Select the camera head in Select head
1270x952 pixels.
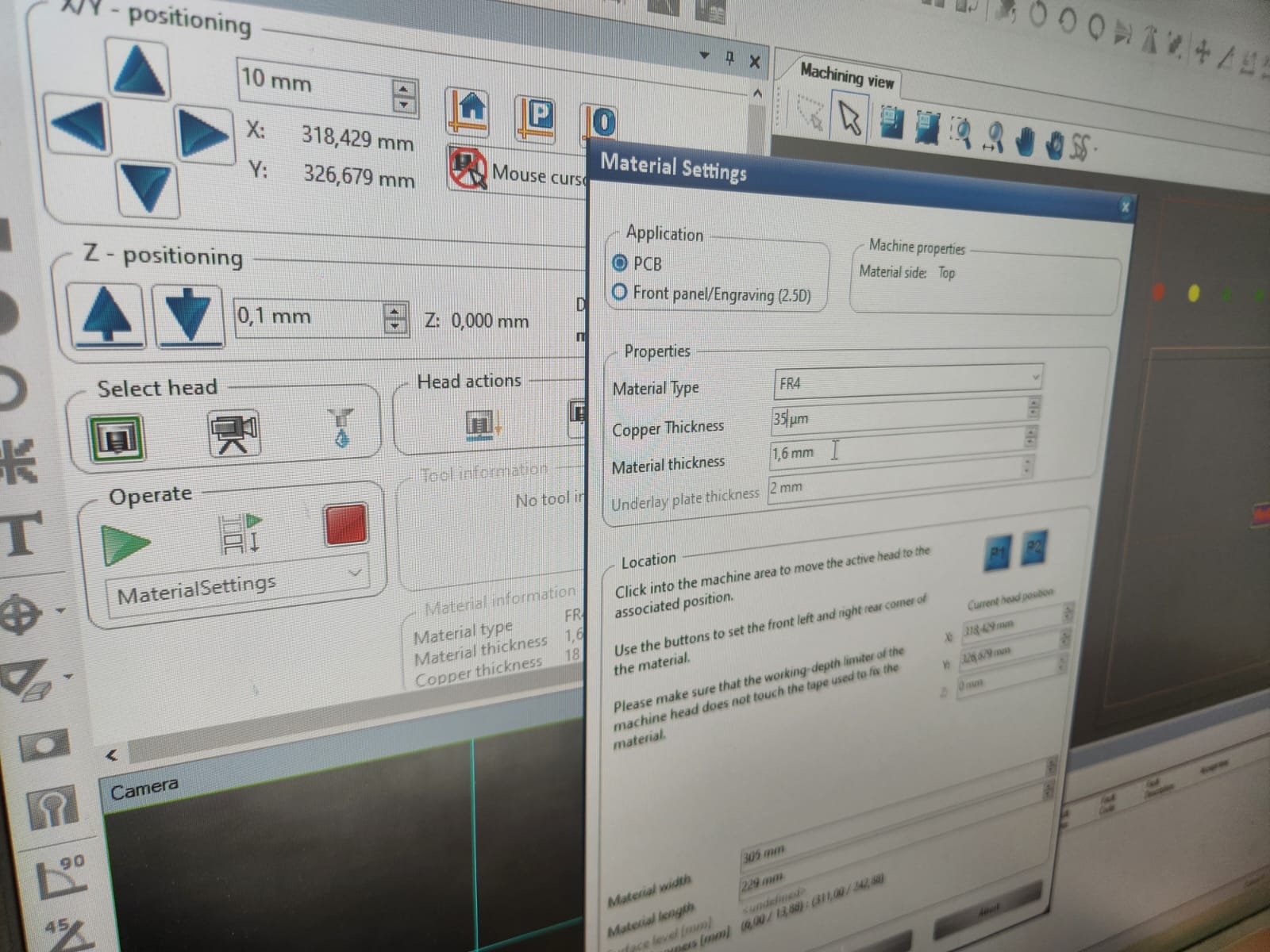click(x=233, y=434)
